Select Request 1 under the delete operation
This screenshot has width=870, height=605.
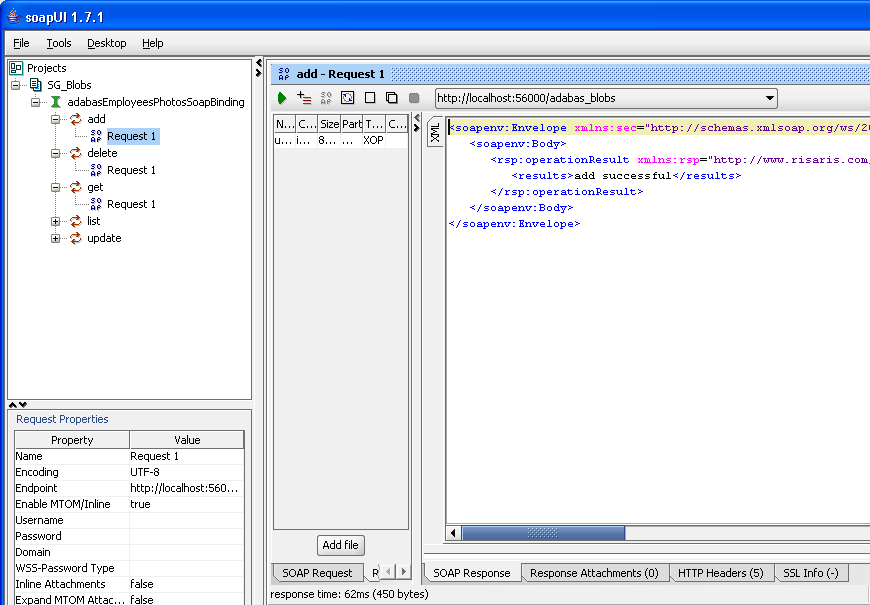(131, 170)
